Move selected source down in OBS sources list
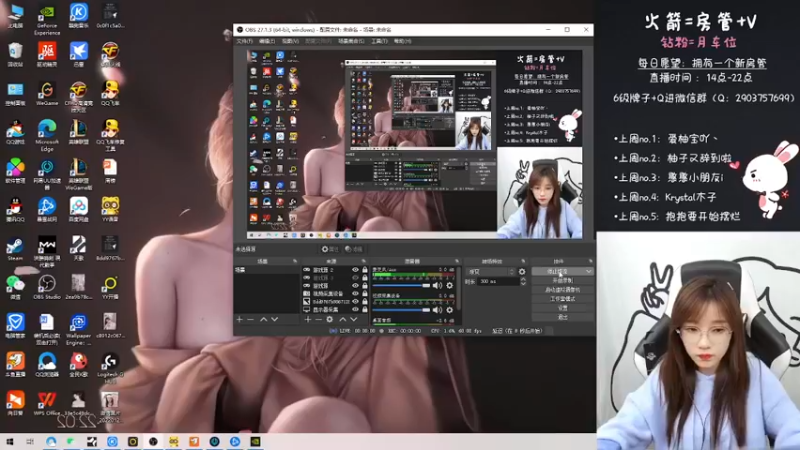The image size is (800, 450). [354, 319]
